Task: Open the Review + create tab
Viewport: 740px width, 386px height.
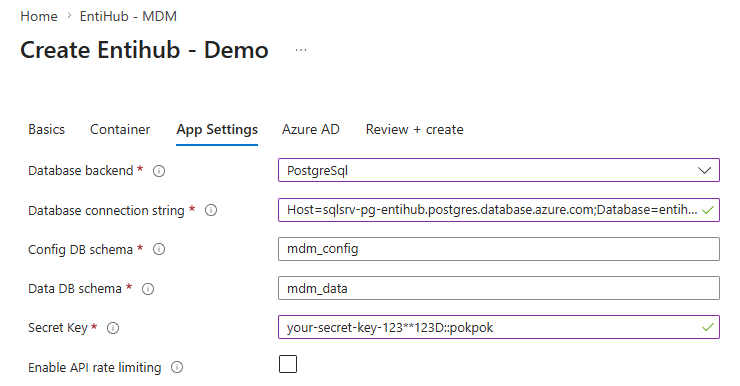Action: tap(414, 129)
